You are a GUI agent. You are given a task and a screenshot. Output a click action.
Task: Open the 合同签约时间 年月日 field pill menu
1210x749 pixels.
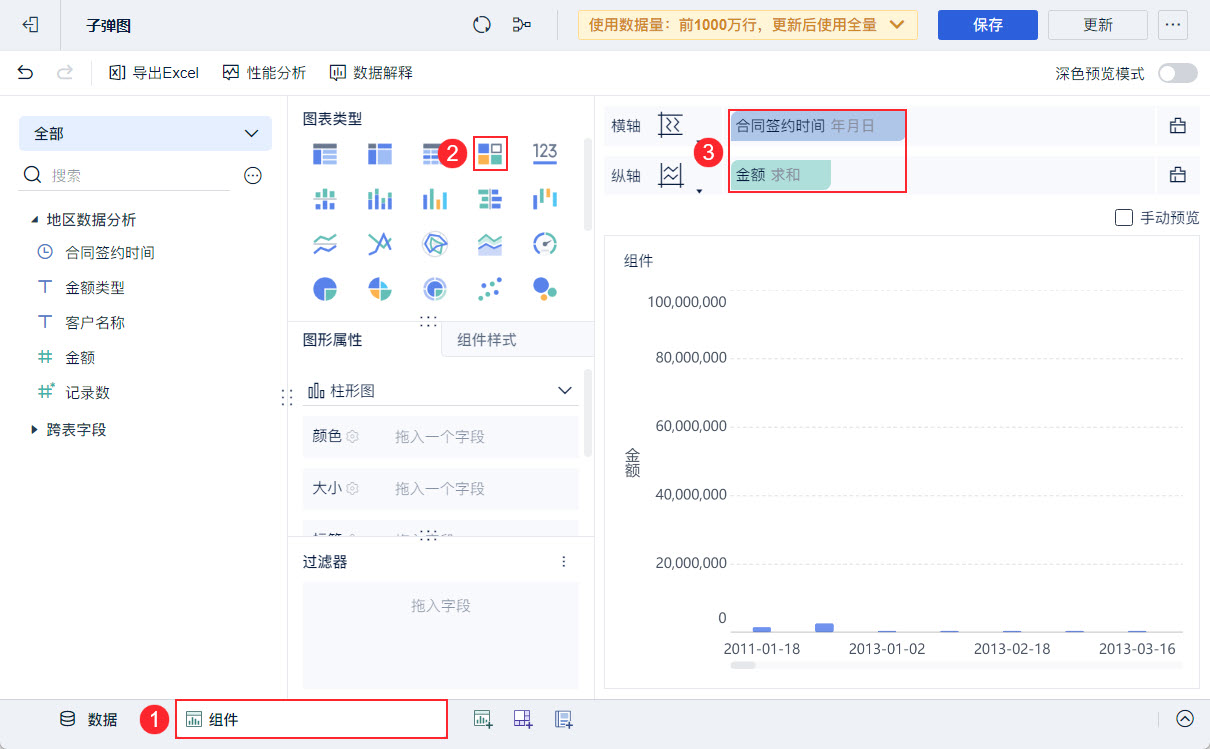(817, 126)
